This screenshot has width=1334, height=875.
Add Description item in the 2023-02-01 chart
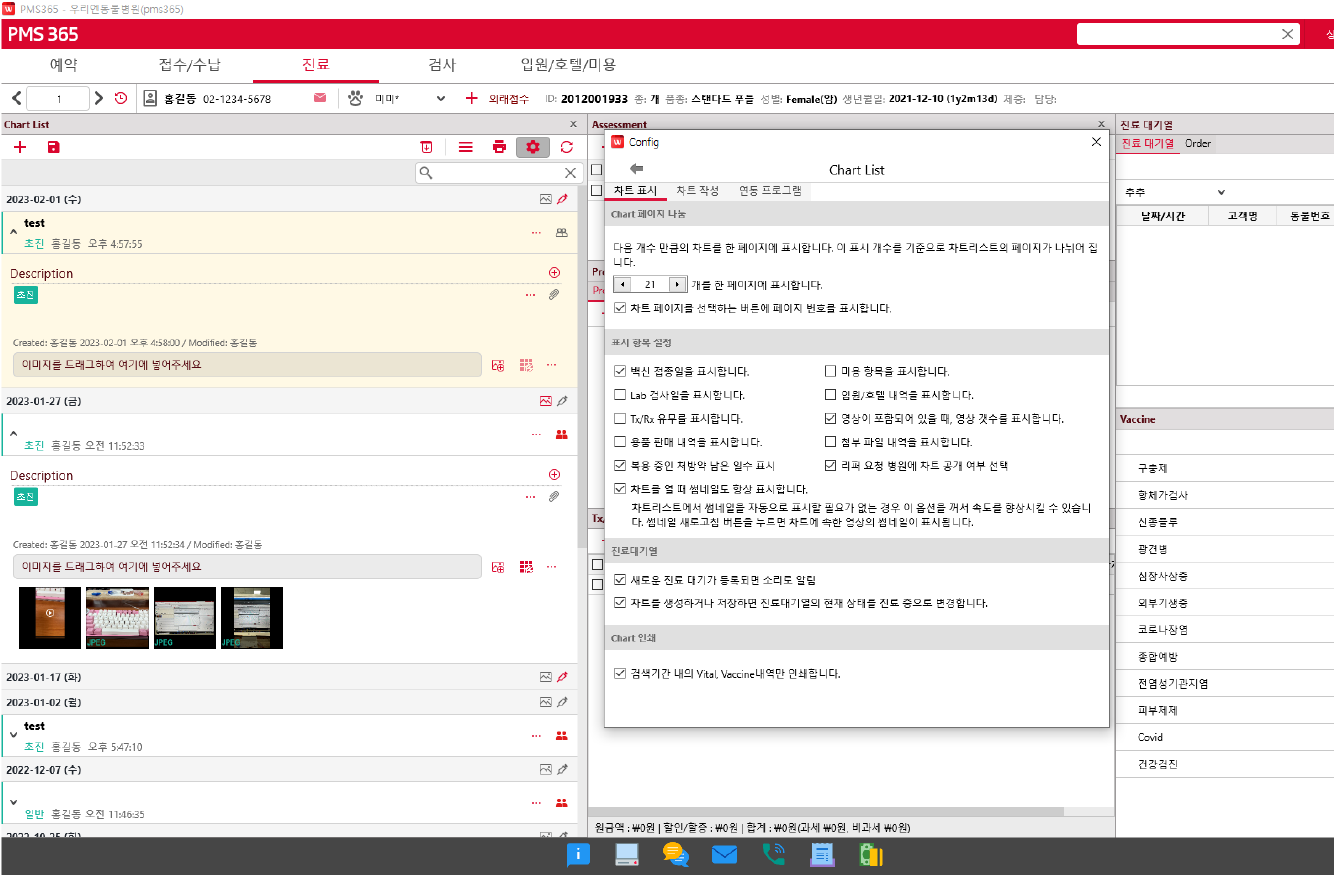(555, 273)
